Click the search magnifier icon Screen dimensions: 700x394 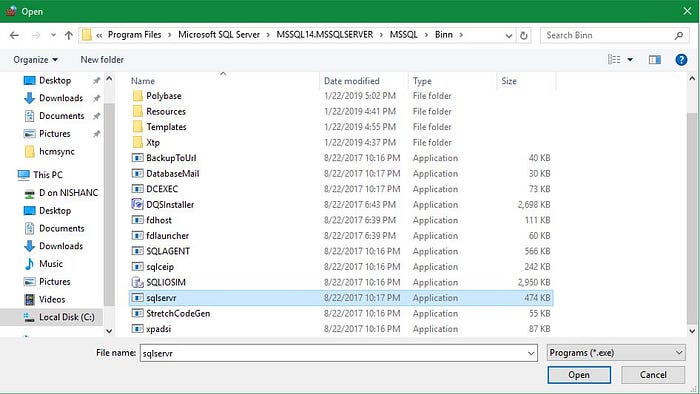[679, 35]
